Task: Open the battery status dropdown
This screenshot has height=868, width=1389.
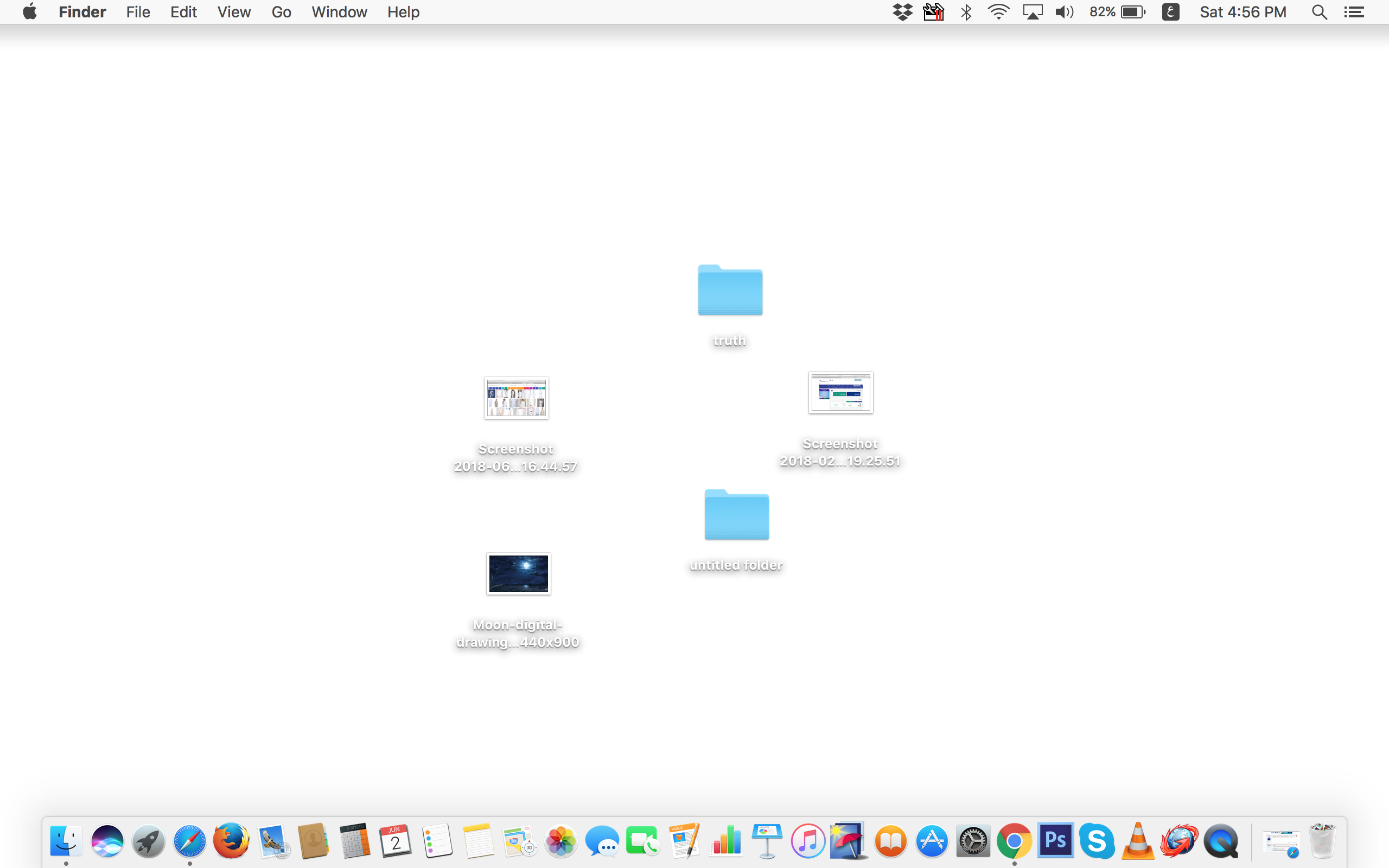Action: [1132, 12]
